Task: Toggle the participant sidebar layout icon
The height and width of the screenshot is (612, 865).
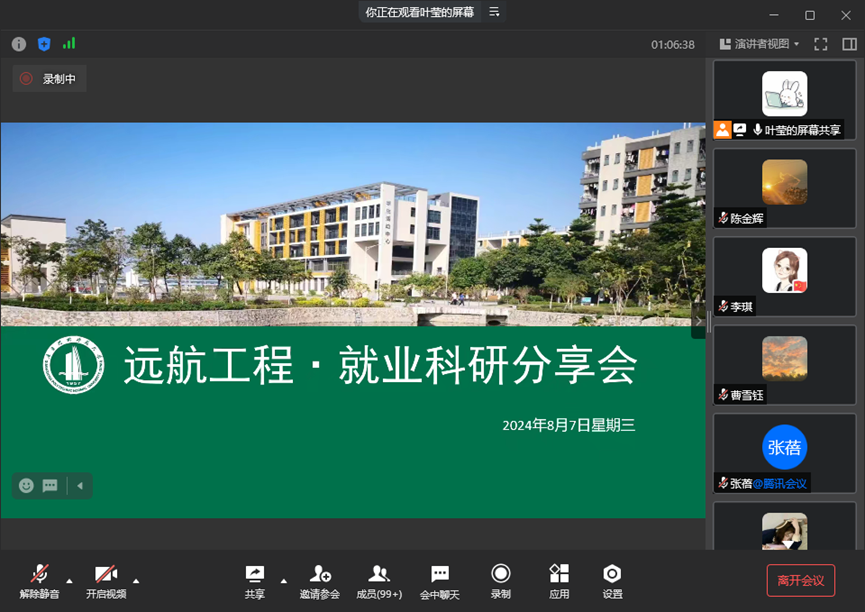Action: (x=848, y=44)
